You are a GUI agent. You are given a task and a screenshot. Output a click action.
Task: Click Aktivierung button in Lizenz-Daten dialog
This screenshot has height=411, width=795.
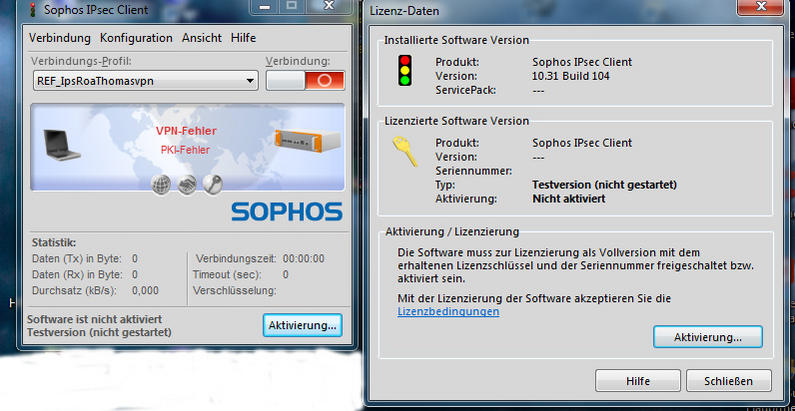pyautogui.click(x=708, y=337)
